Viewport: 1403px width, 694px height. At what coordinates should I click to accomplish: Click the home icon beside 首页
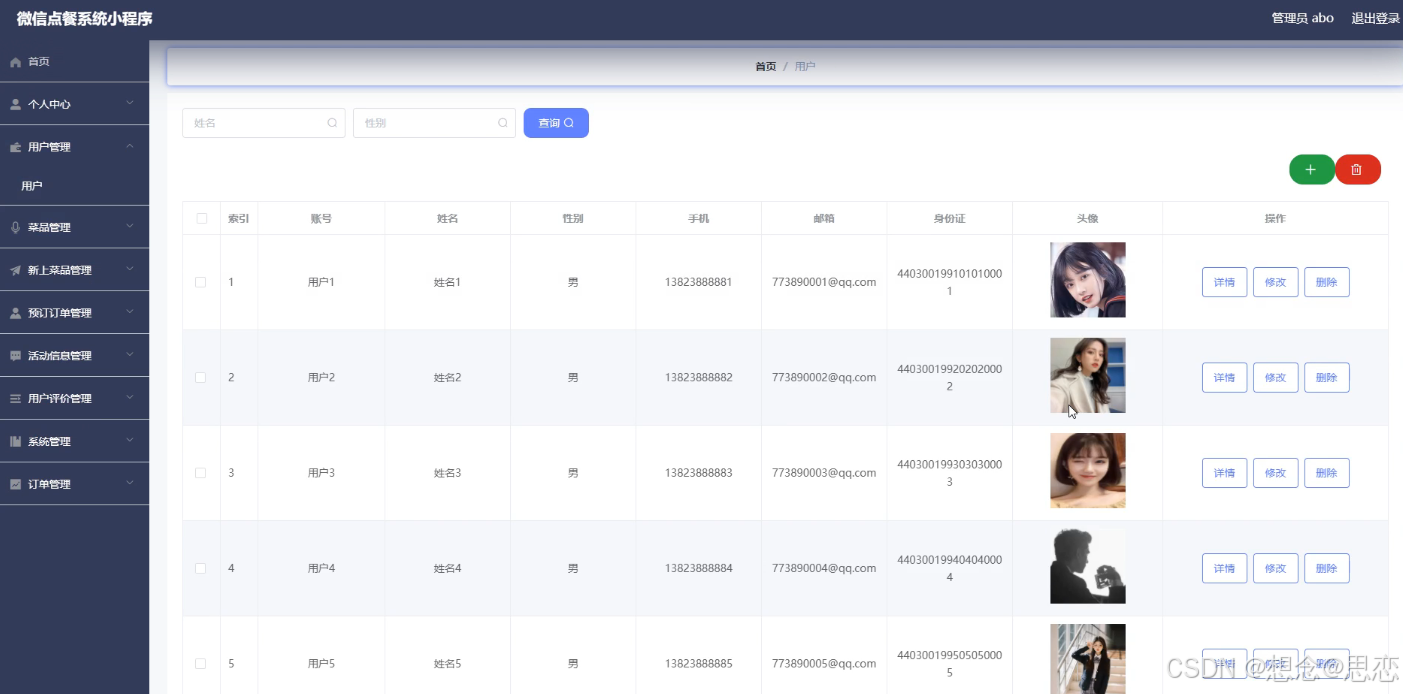coord(15,62)
